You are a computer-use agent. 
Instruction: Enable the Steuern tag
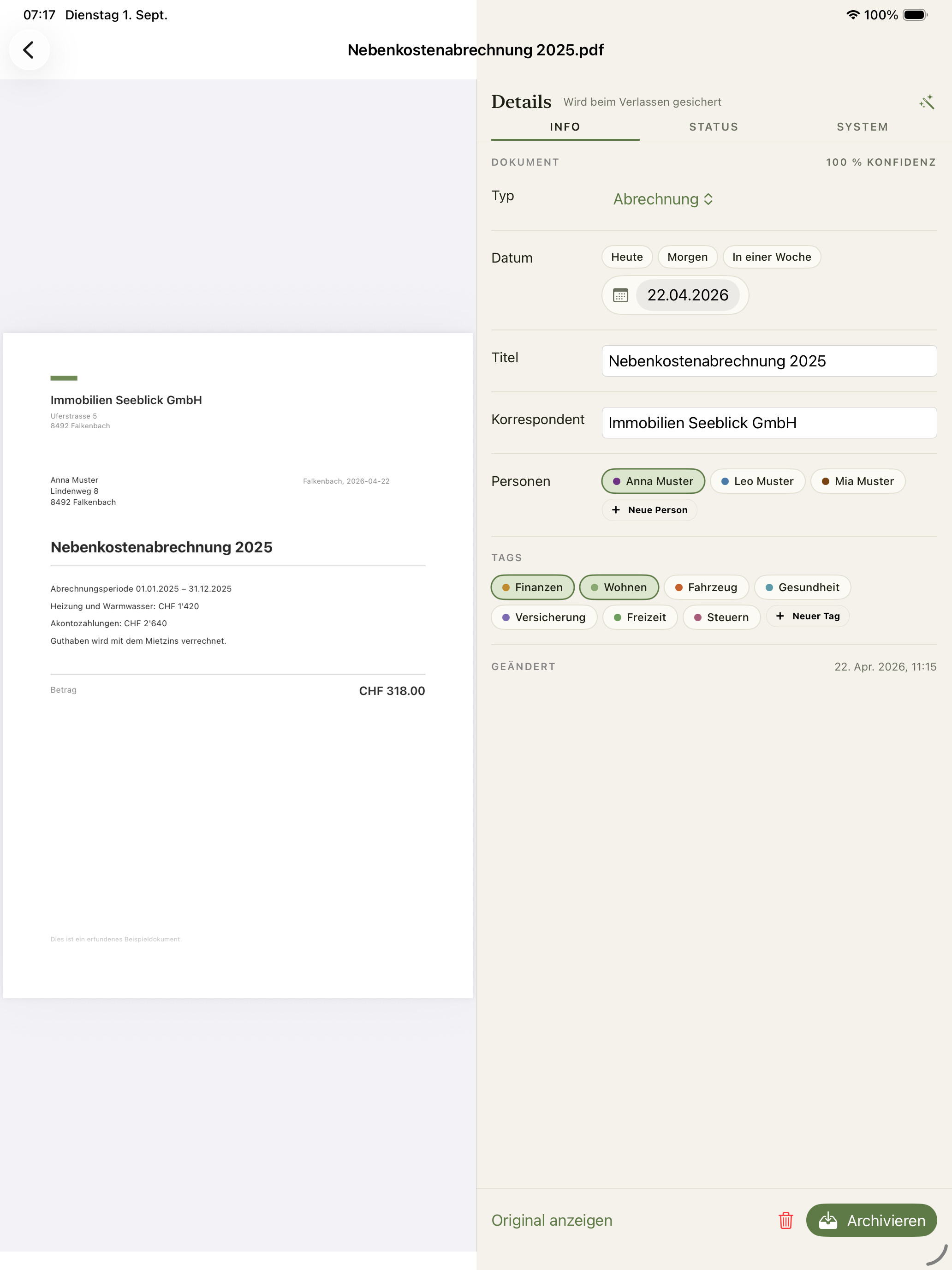(x=721, y=617)
